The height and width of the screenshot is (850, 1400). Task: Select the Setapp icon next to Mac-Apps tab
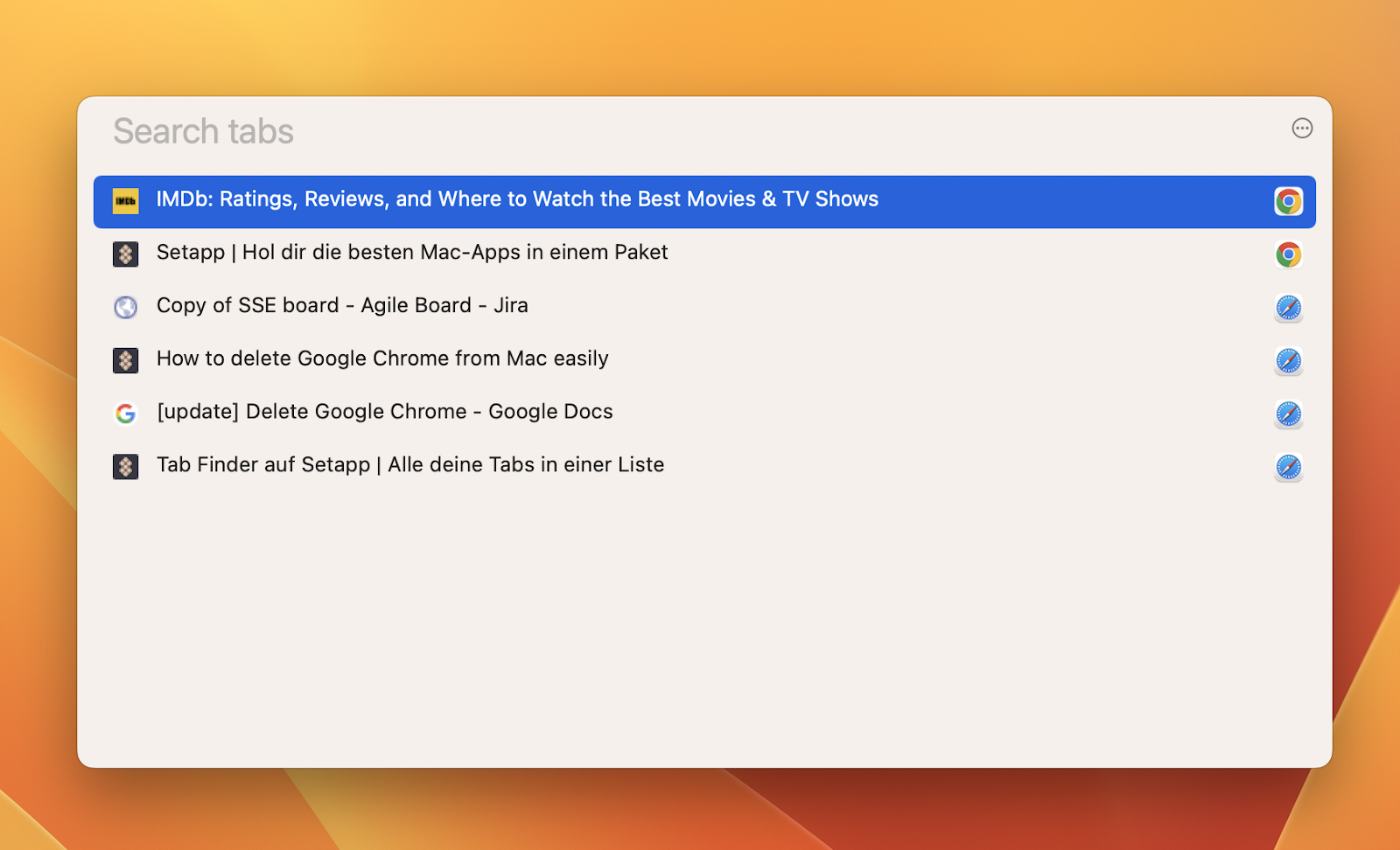click(x=125, y=254)
